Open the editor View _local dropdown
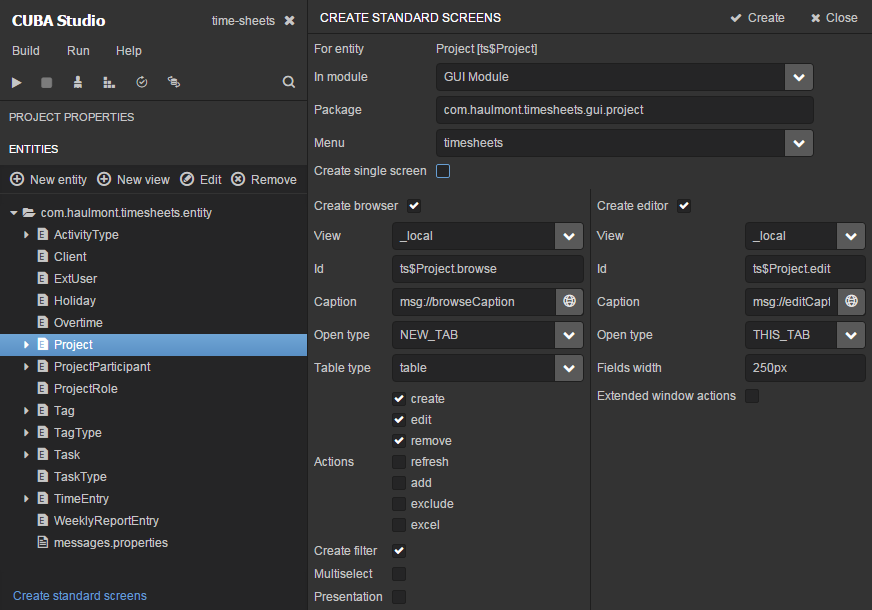The image size is (872, 610). pyautogui.click(x=851, y=236)
